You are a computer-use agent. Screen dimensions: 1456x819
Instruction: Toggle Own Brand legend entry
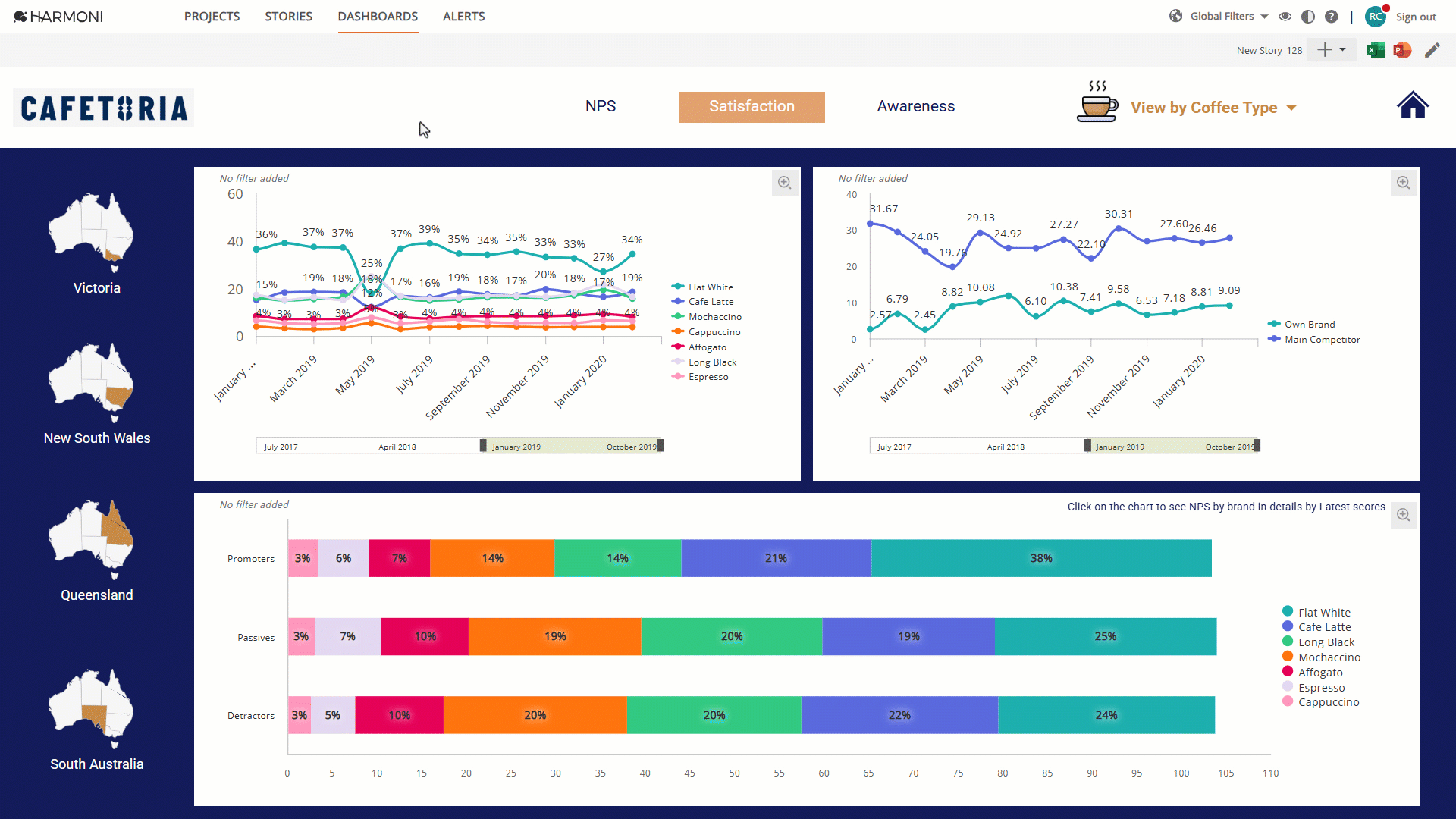coord(1301,324)
